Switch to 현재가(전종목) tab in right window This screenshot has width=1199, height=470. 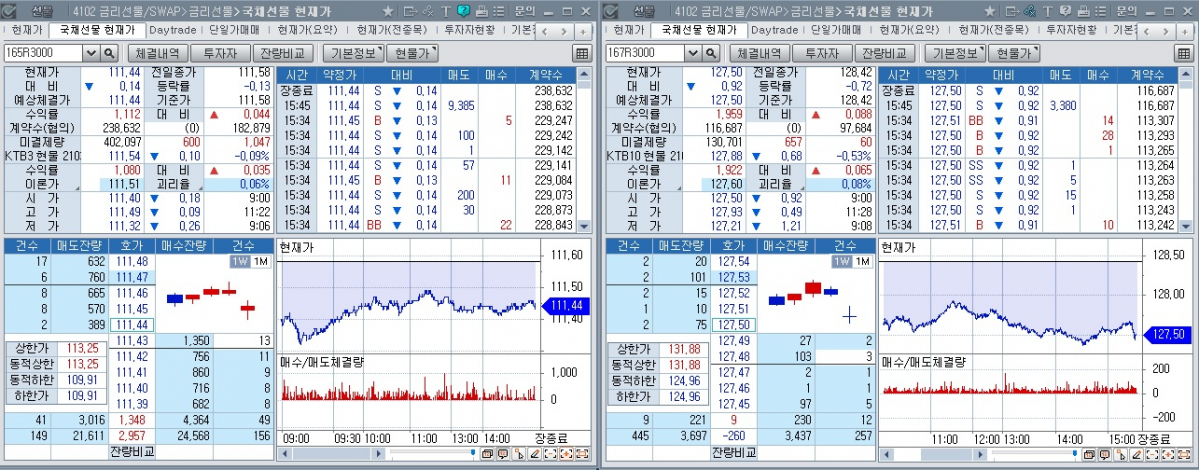[x=993, y=31]
